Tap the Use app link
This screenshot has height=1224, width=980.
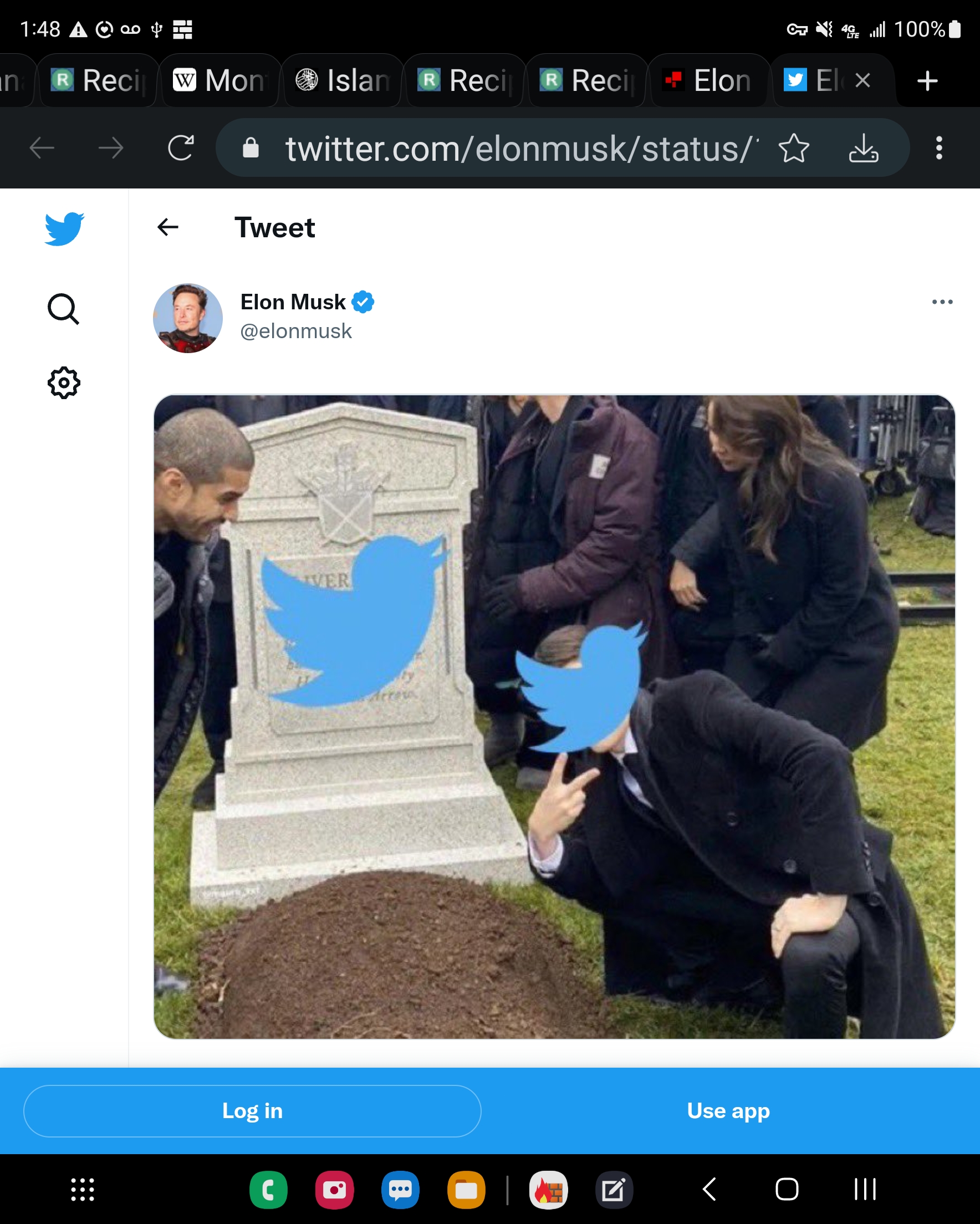728,1110
